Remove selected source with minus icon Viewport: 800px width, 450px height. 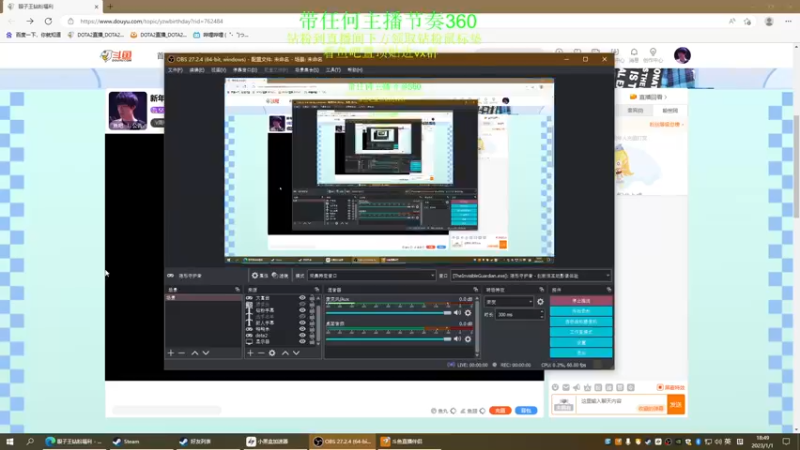[261, 353]
